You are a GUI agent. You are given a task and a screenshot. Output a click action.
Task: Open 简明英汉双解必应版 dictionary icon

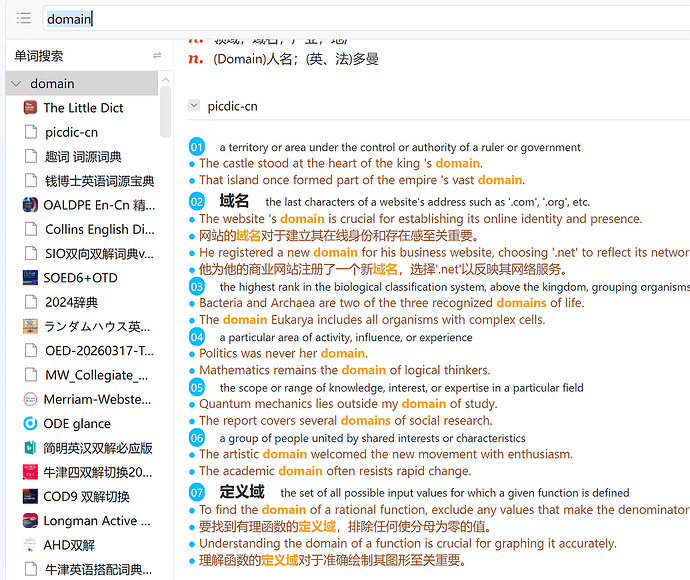[30, 448]
